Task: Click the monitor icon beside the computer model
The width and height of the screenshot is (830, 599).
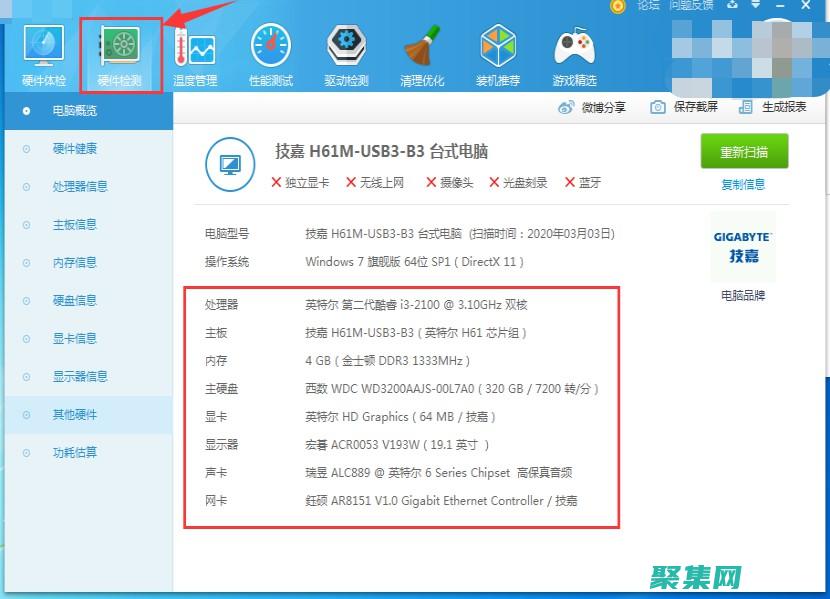Action: (x=231, y=166)
